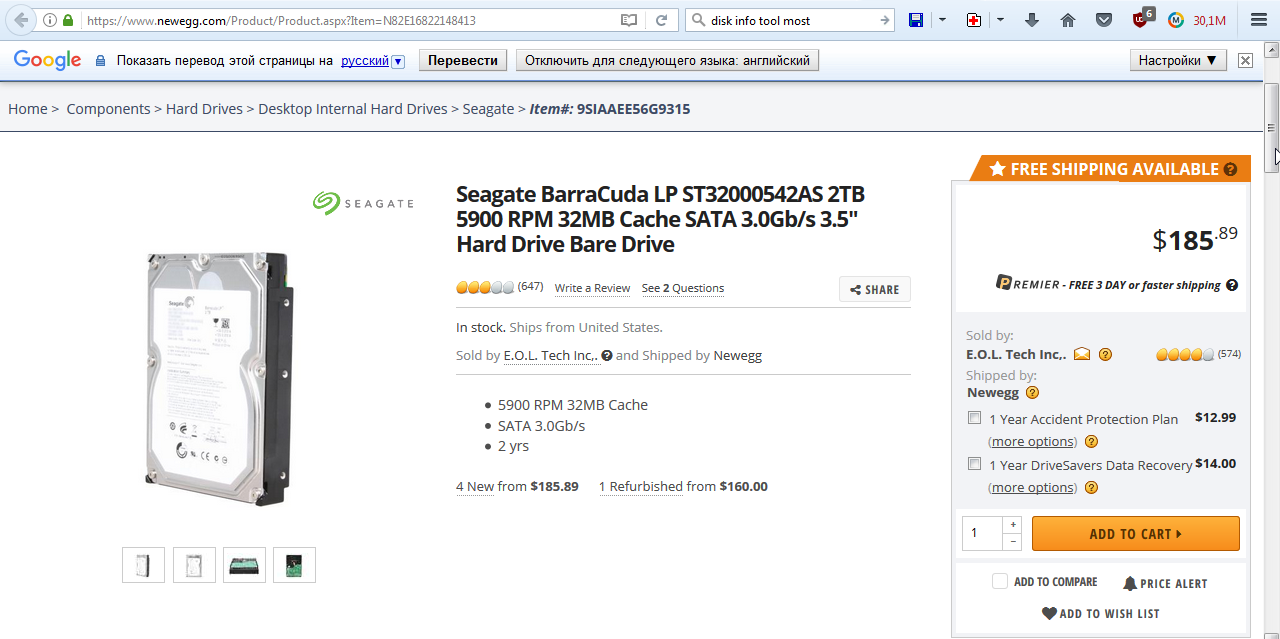Open the Hard Drives breadcrumb link
Screen dimensions: 1280x639
(204, 109)
